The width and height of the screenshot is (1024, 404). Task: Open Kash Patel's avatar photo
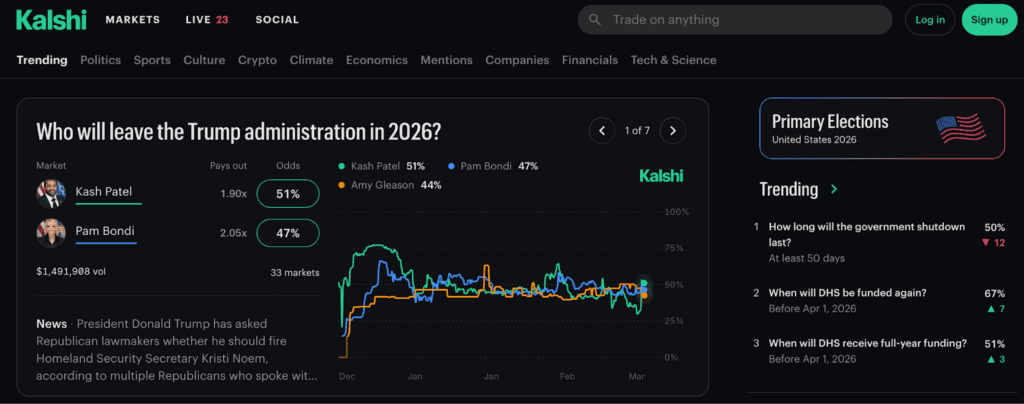pos(51,193)
